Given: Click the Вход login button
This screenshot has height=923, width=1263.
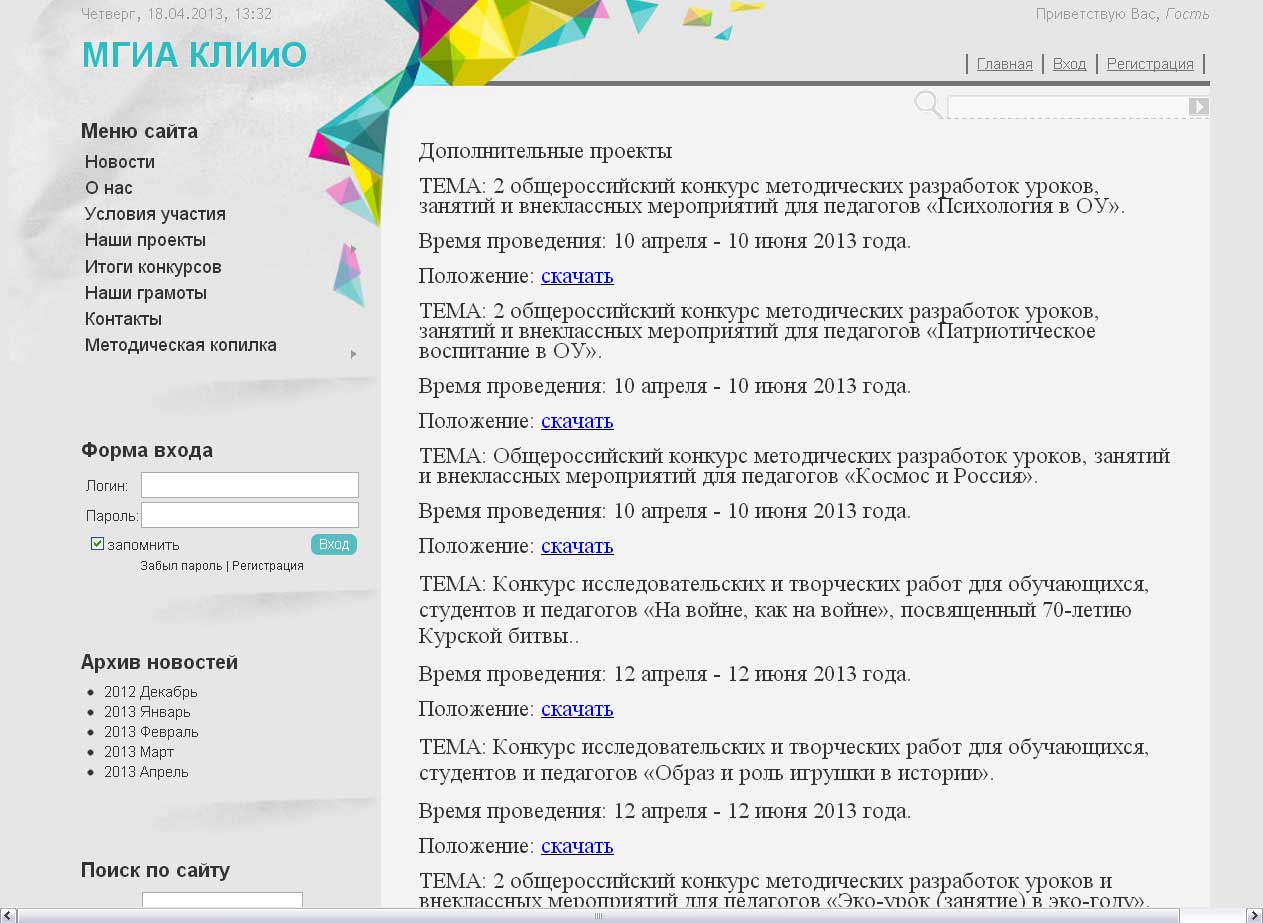Looking at the screenshot, I should pos(334,544).
